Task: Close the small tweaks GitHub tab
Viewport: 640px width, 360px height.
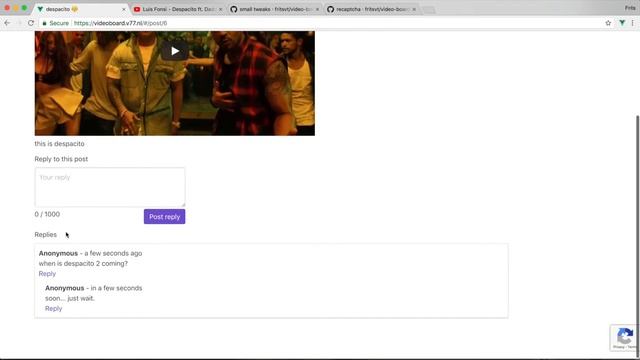Action: pos(318,9)
